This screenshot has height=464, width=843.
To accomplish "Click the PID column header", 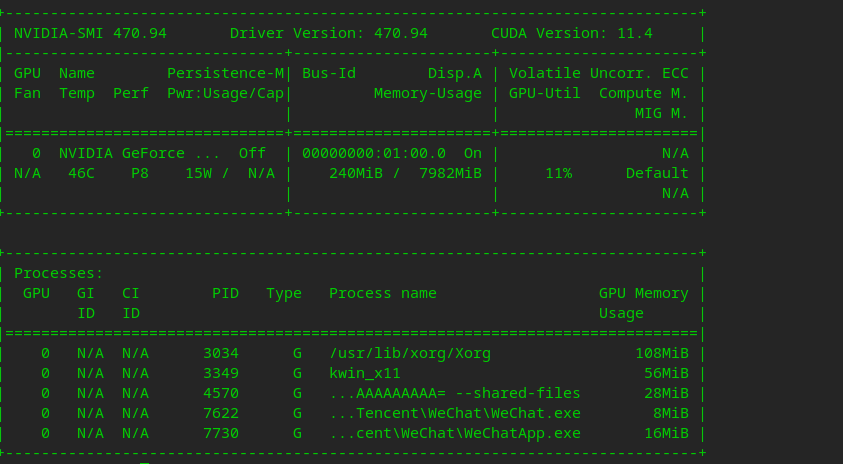I will (225, 294).
